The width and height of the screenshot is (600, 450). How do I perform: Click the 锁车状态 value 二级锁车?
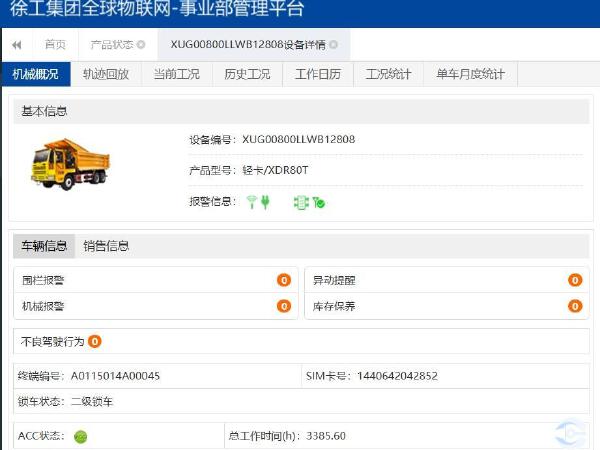pyautogui.click(x=92, y=402)
